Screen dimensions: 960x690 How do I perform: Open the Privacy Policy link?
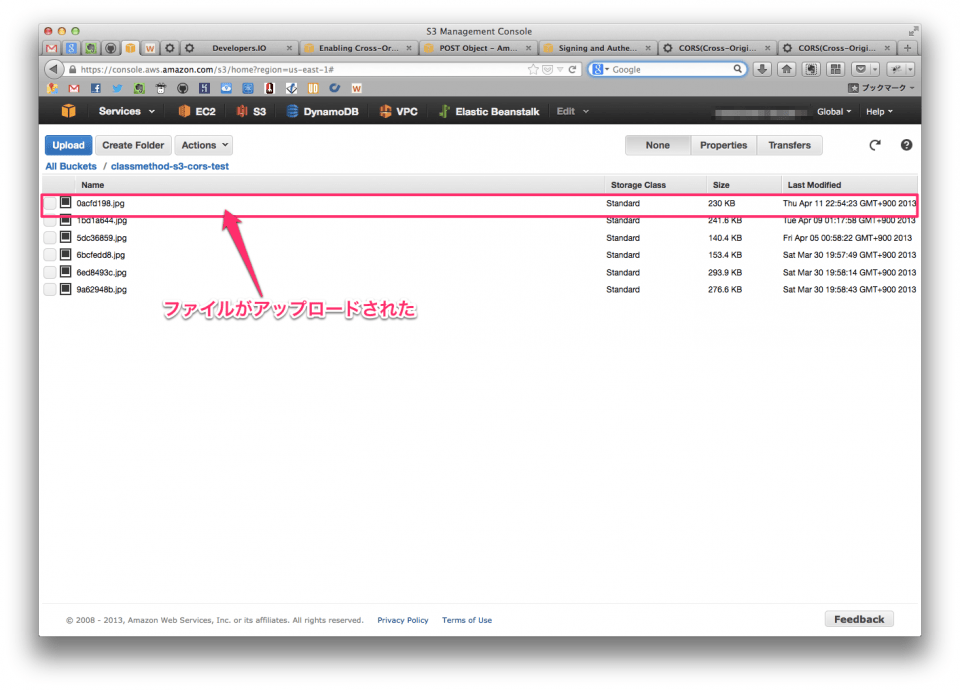(x=403, y=620)
